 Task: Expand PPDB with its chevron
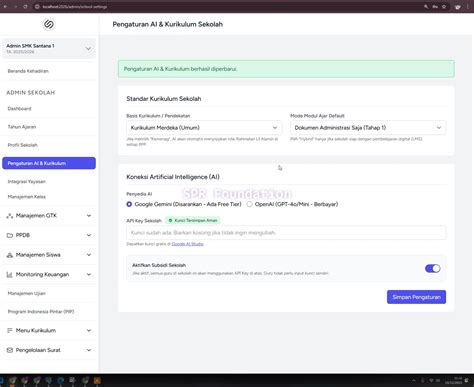89,235
